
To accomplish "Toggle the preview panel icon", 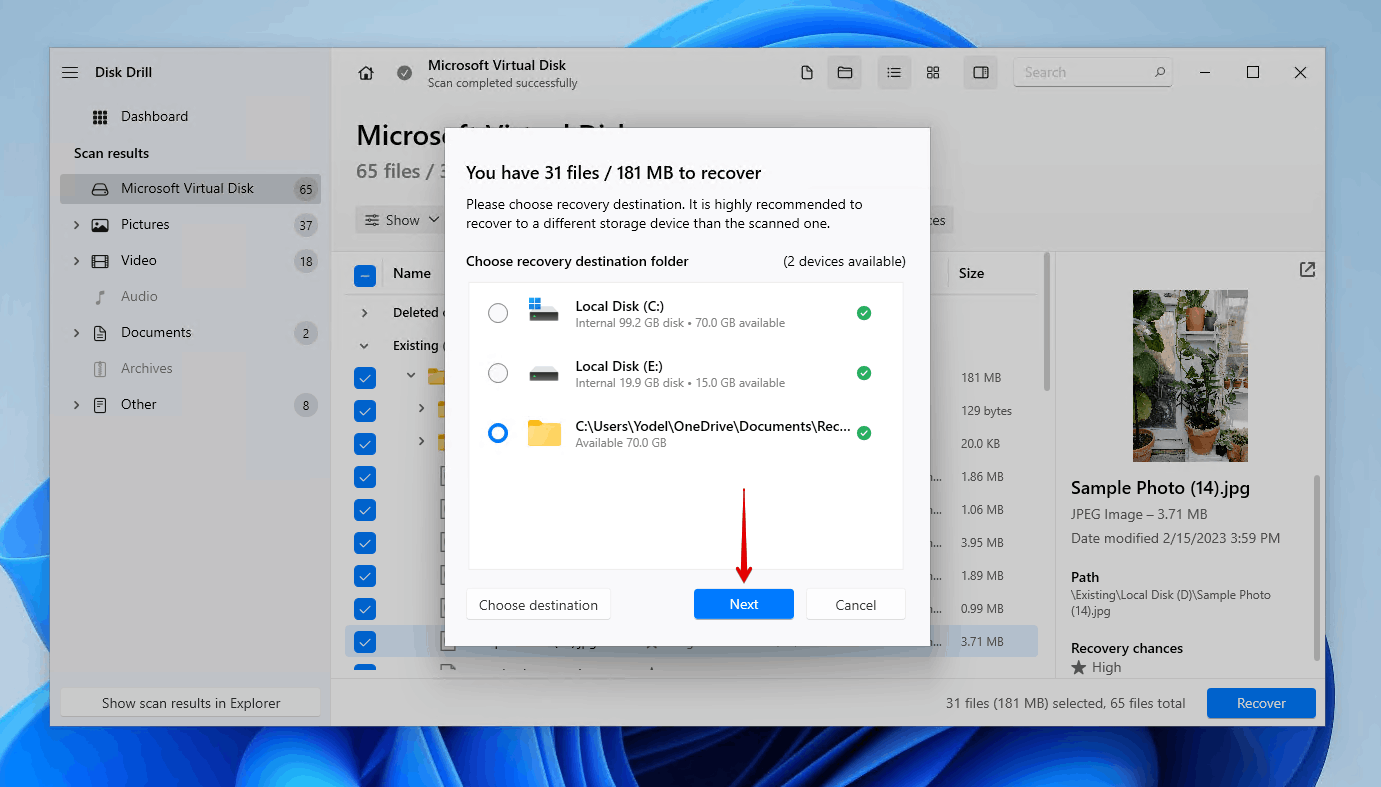I will click(x=980, y=73).
